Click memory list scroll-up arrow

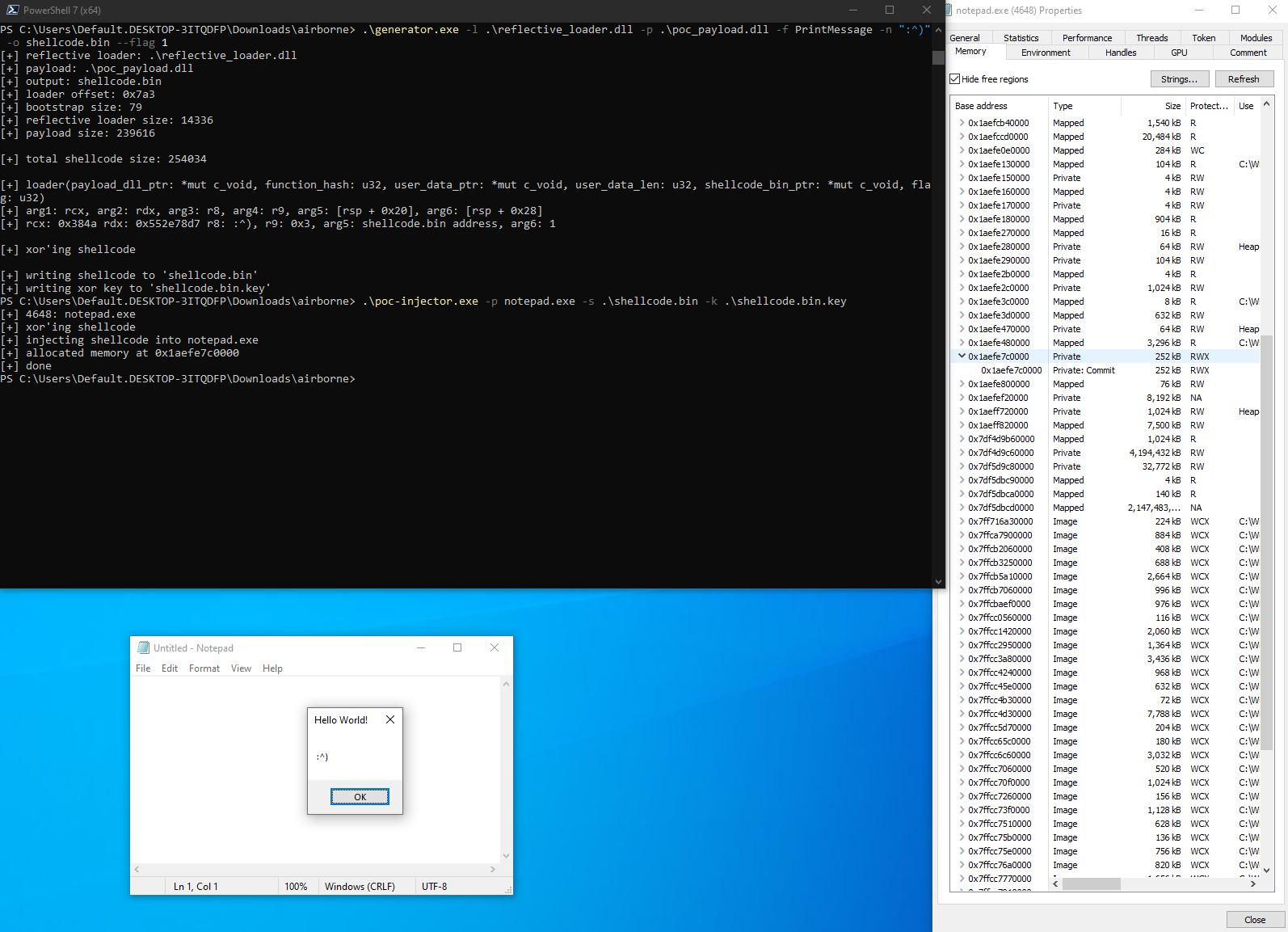tap(1266, 104)
